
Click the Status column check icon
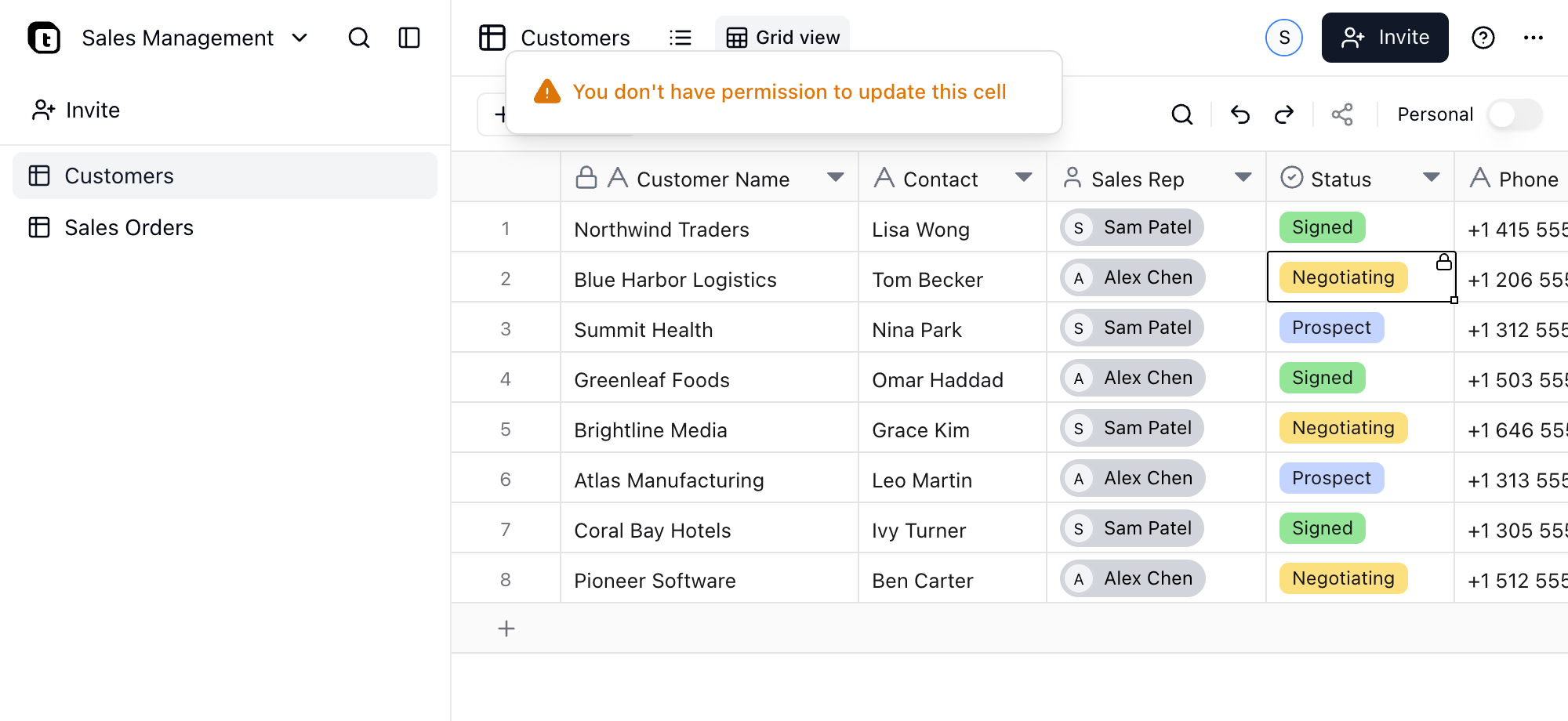1292,178
